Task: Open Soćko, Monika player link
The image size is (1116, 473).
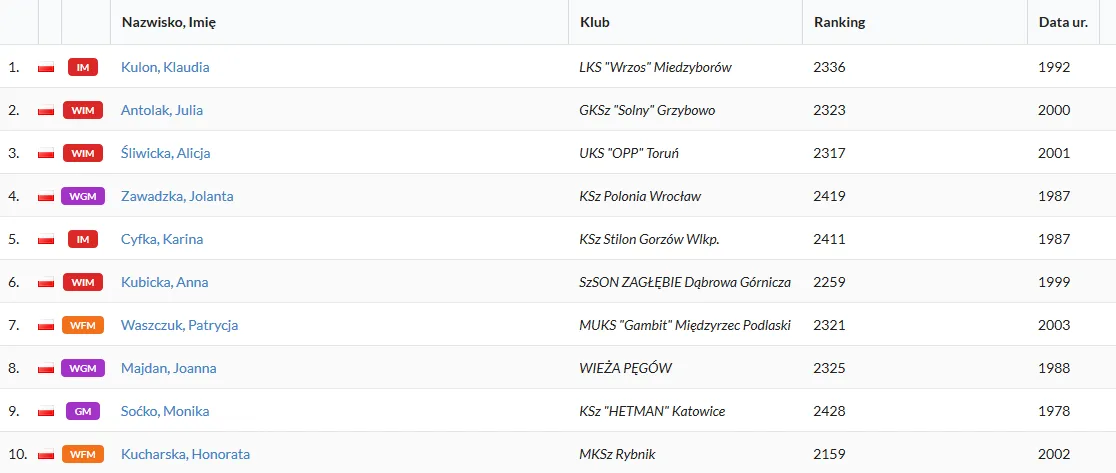Action: (165, 412)
